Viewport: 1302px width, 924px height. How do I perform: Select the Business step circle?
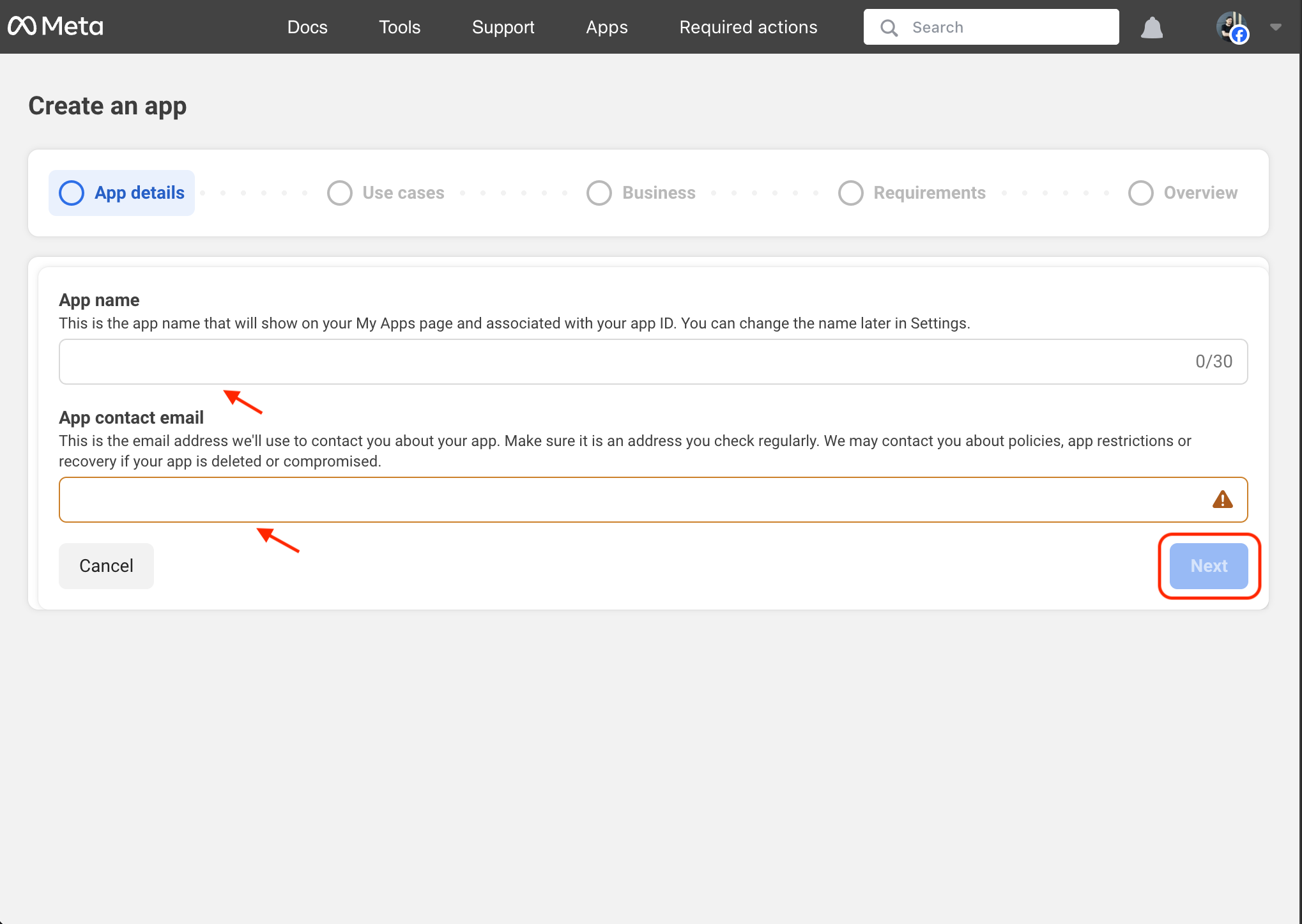pyautogui.click(x=599, y=193)
